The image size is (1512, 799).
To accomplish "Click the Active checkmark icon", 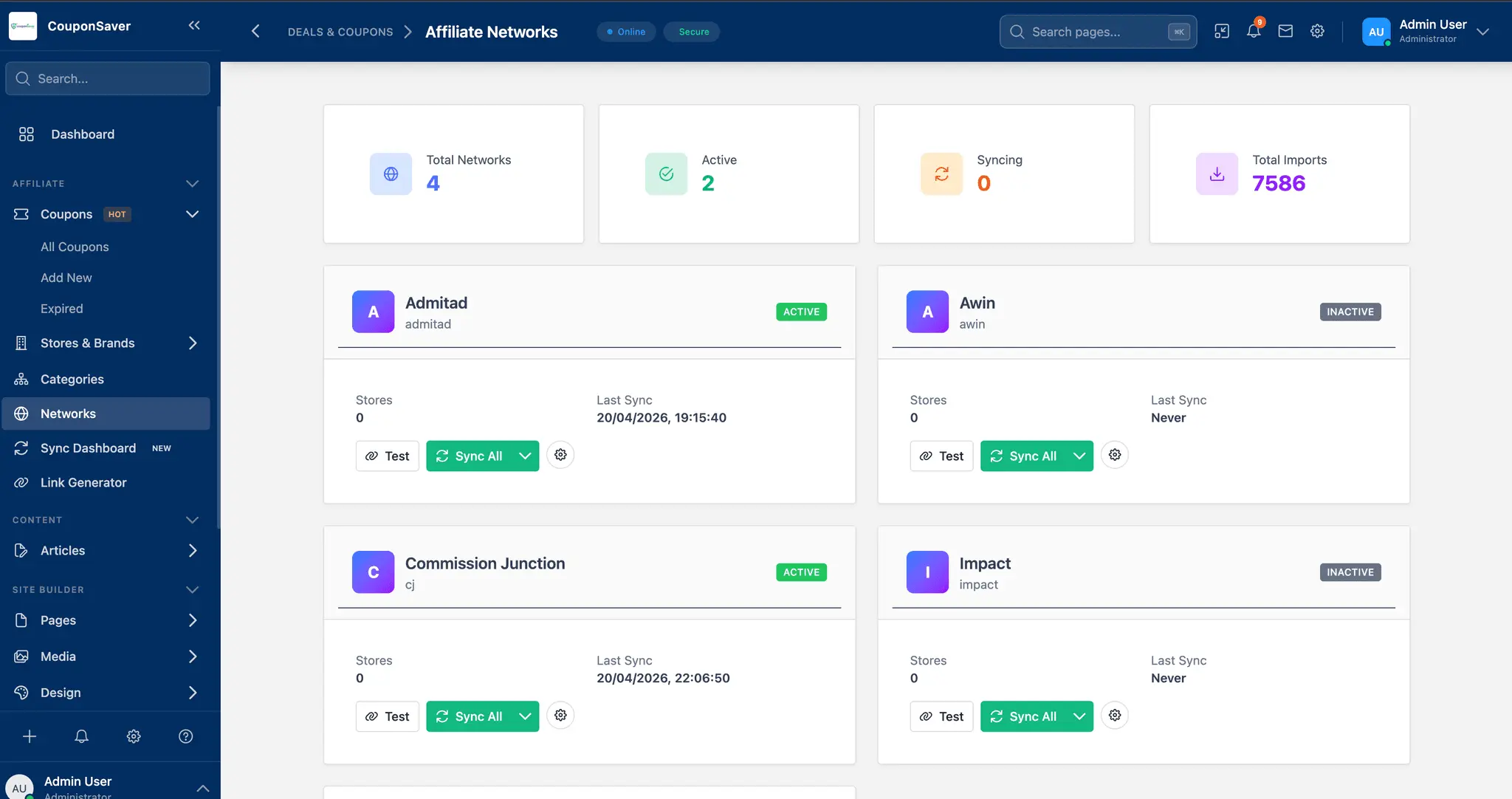I will click(666, 174).
